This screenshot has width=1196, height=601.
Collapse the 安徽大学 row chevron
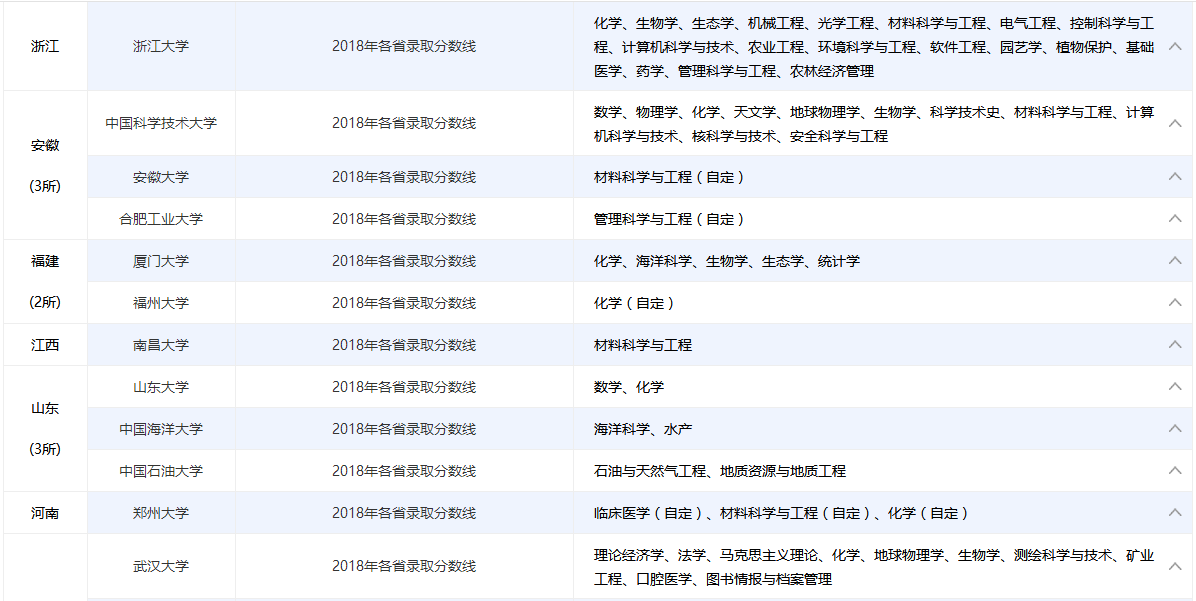[1175, 176]
